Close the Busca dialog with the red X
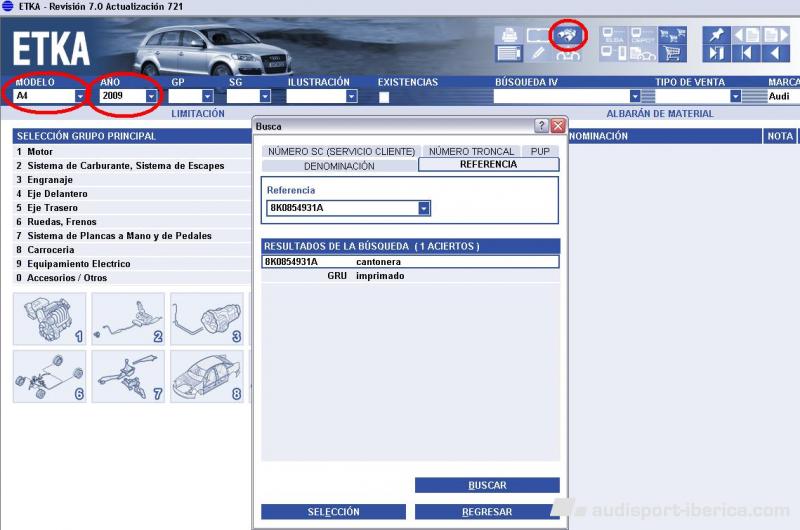This screenshot has width=800, height=530. pos(558,125)
